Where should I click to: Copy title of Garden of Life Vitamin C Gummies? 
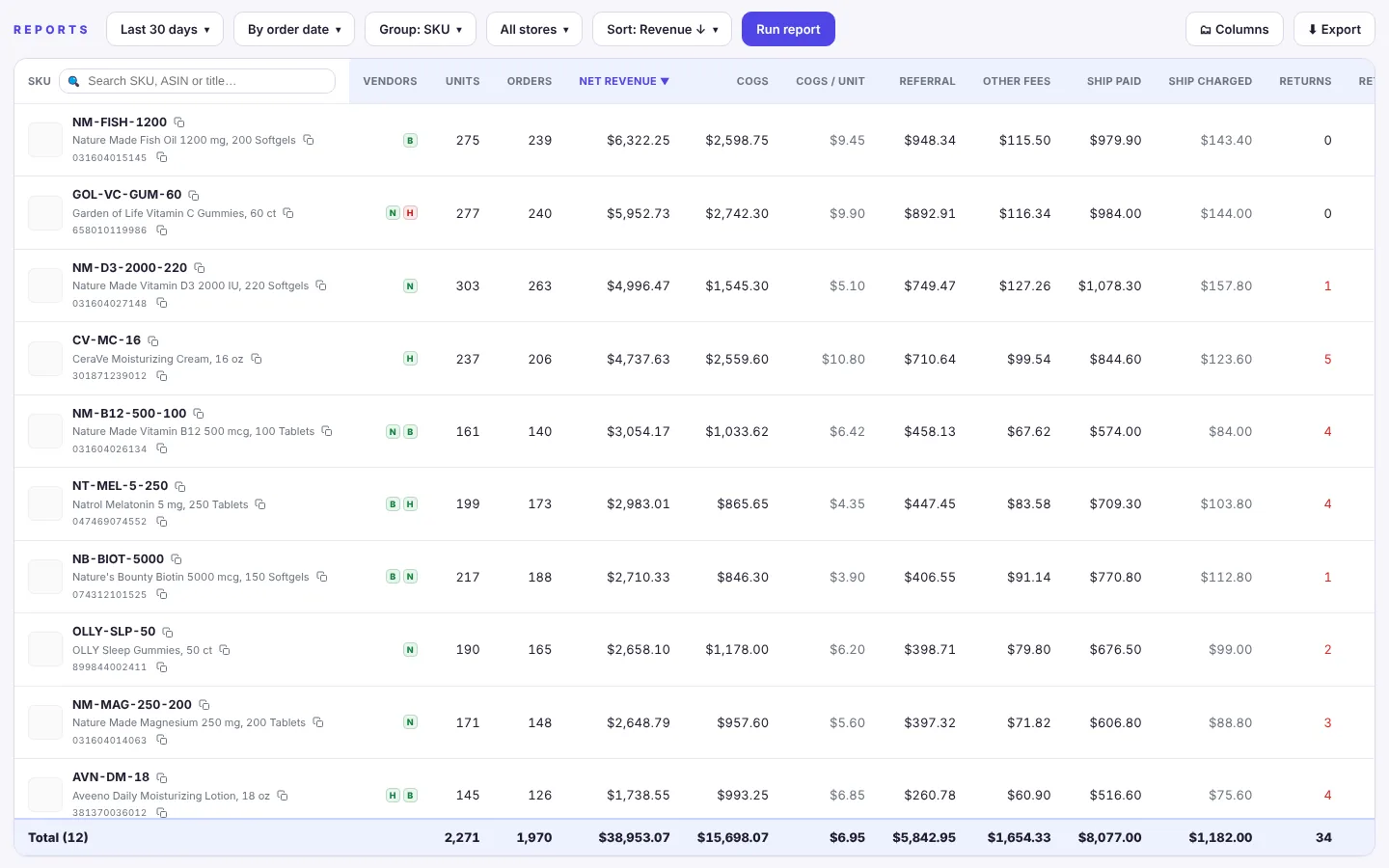(288, 213)
